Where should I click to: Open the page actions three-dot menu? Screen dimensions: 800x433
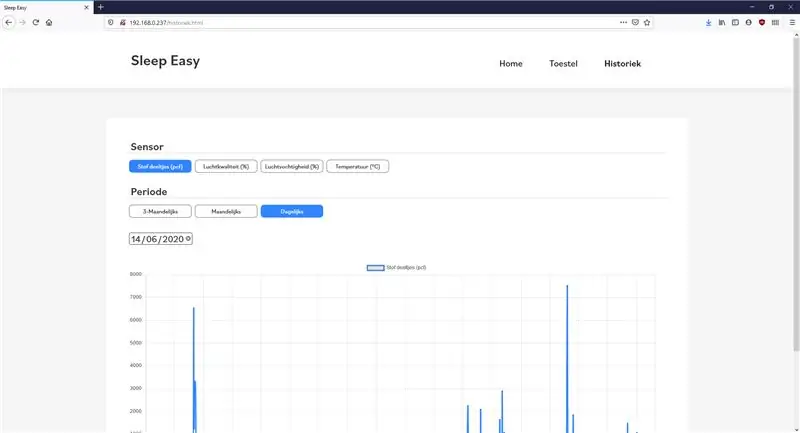(623, 22)
